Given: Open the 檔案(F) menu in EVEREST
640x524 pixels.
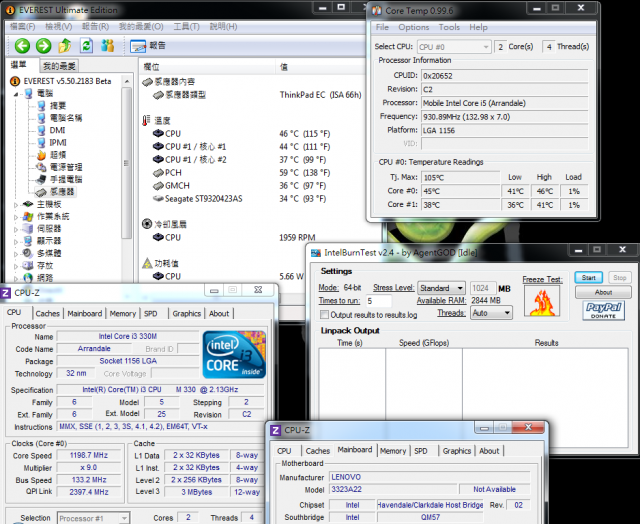Looking at the screenshot, I should click(x=22, y=27).
